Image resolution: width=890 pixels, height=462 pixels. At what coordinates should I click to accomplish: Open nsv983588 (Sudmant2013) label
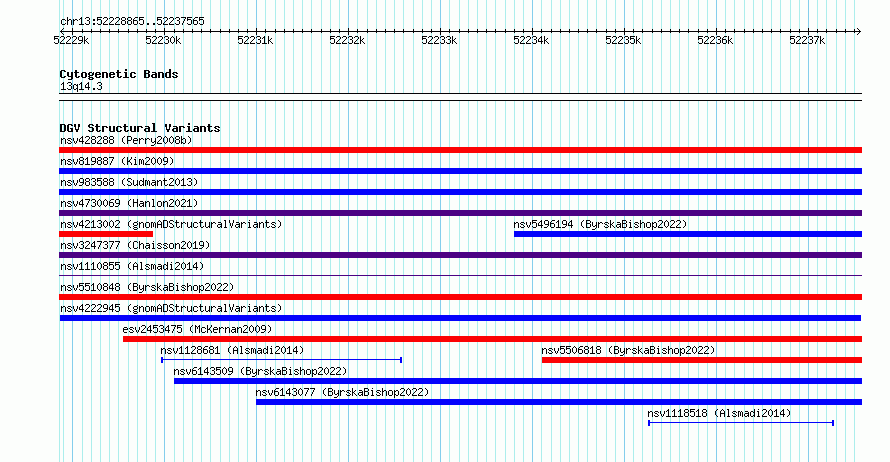(129, 182)
